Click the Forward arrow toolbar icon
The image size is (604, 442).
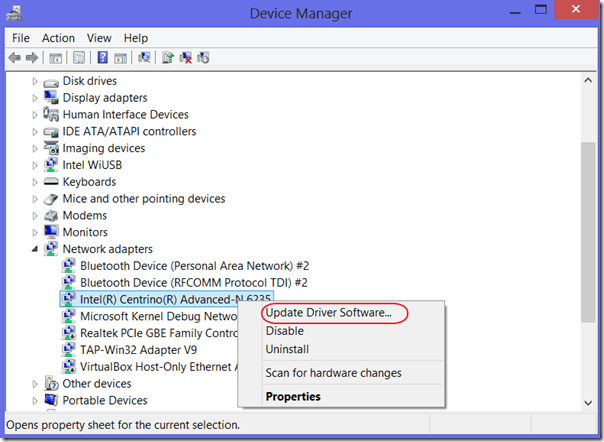point(32,58)
